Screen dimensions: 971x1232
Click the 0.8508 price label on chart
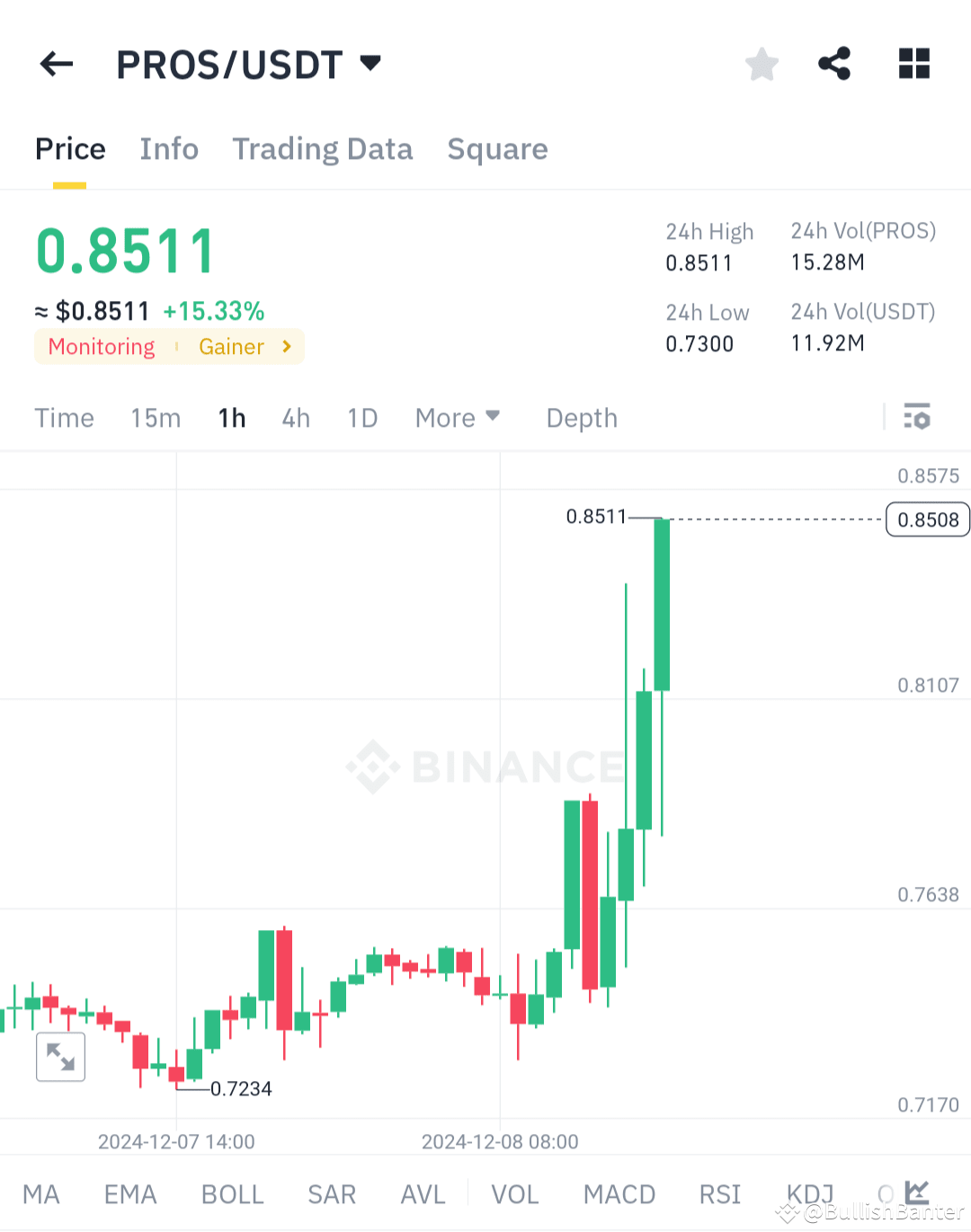pyautogui.click(x=927, y=519)
